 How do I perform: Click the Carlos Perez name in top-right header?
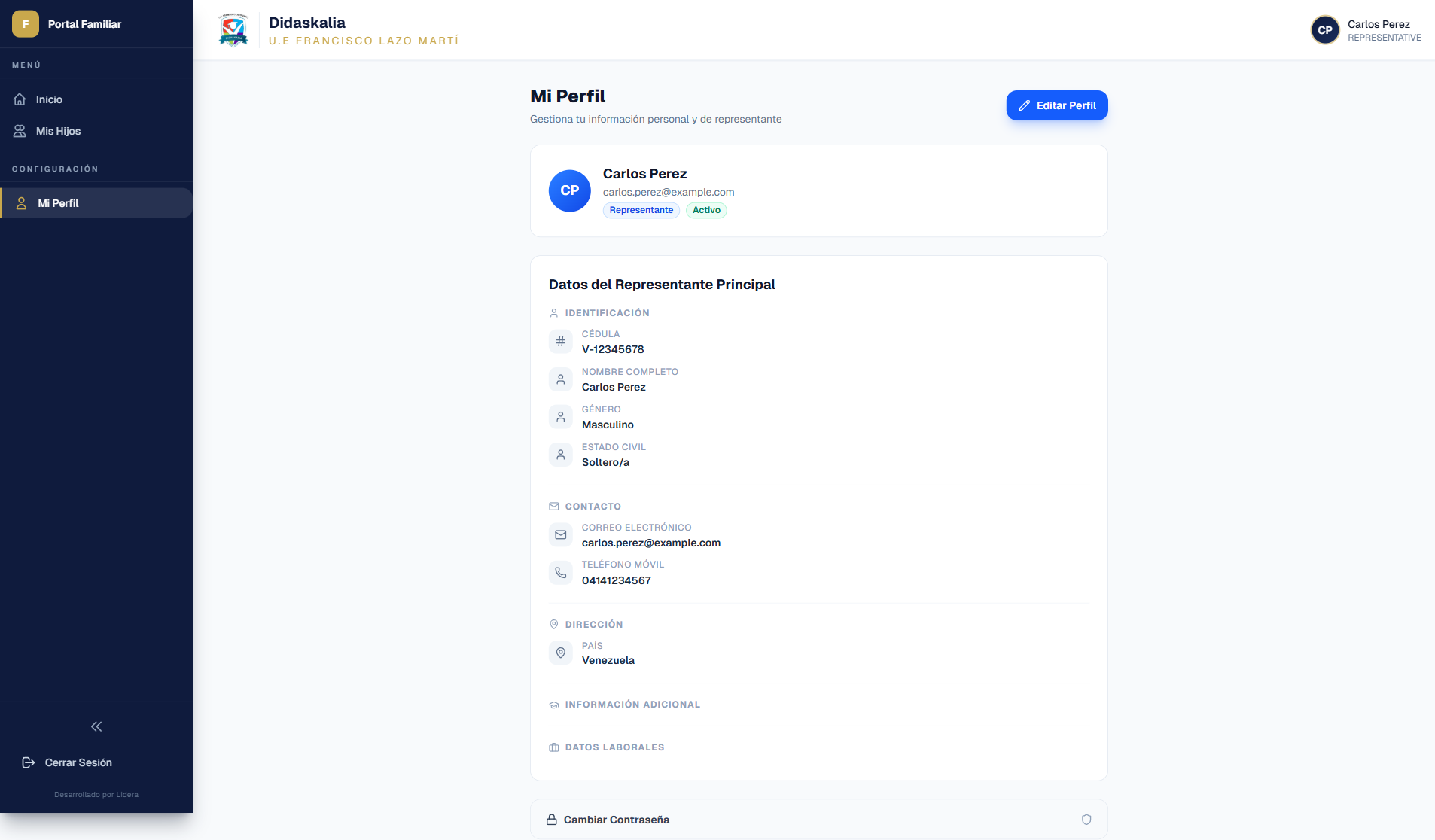1379,24
